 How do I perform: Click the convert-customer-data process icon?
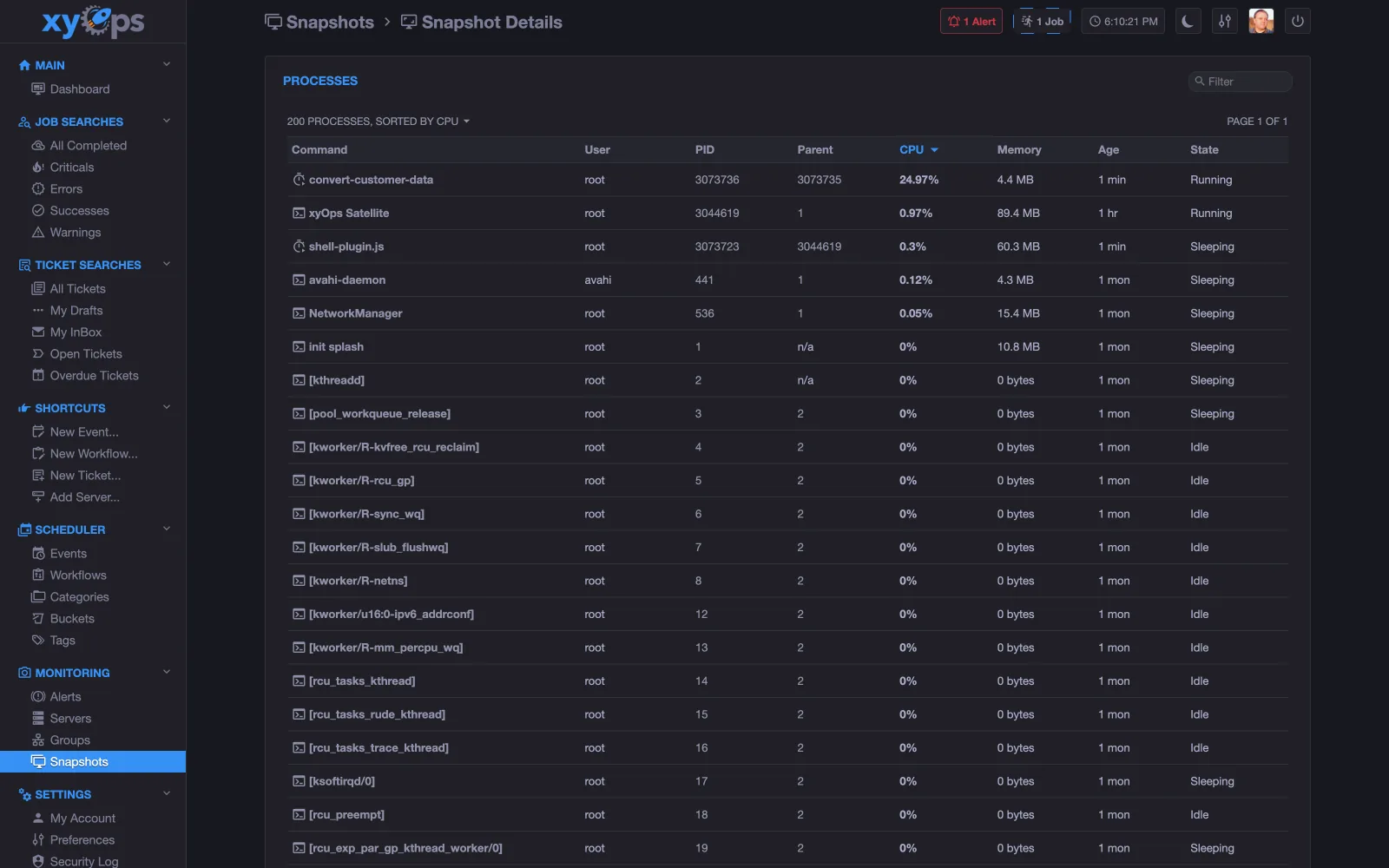click(x=299, y=180)
